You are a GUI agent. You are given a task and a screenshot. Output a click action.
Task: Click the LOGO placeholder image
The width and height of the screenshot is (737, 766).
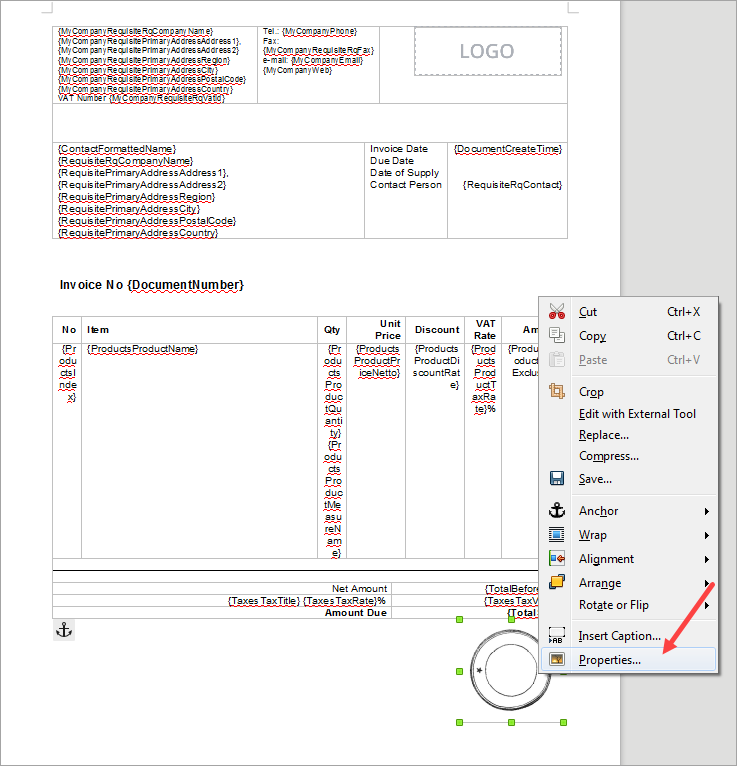coord(487,51)
